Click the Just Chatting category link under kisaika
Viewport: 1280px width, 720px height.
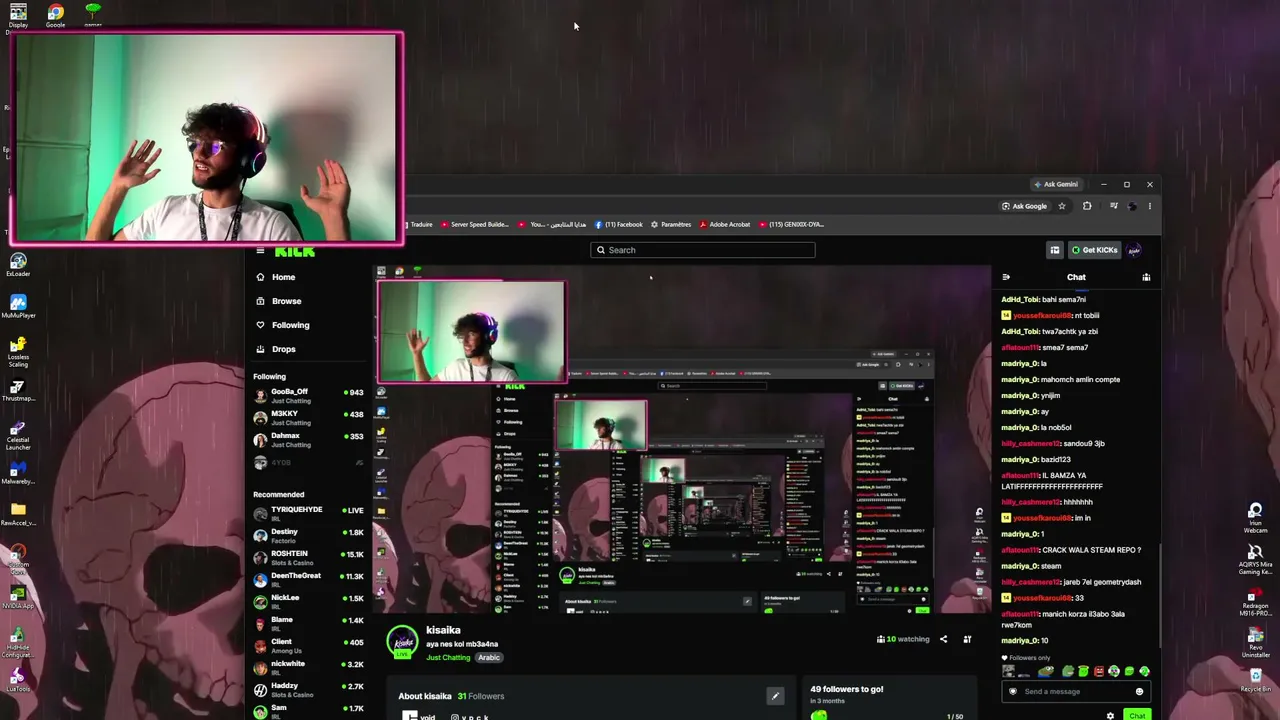click(x=448, y=658)
